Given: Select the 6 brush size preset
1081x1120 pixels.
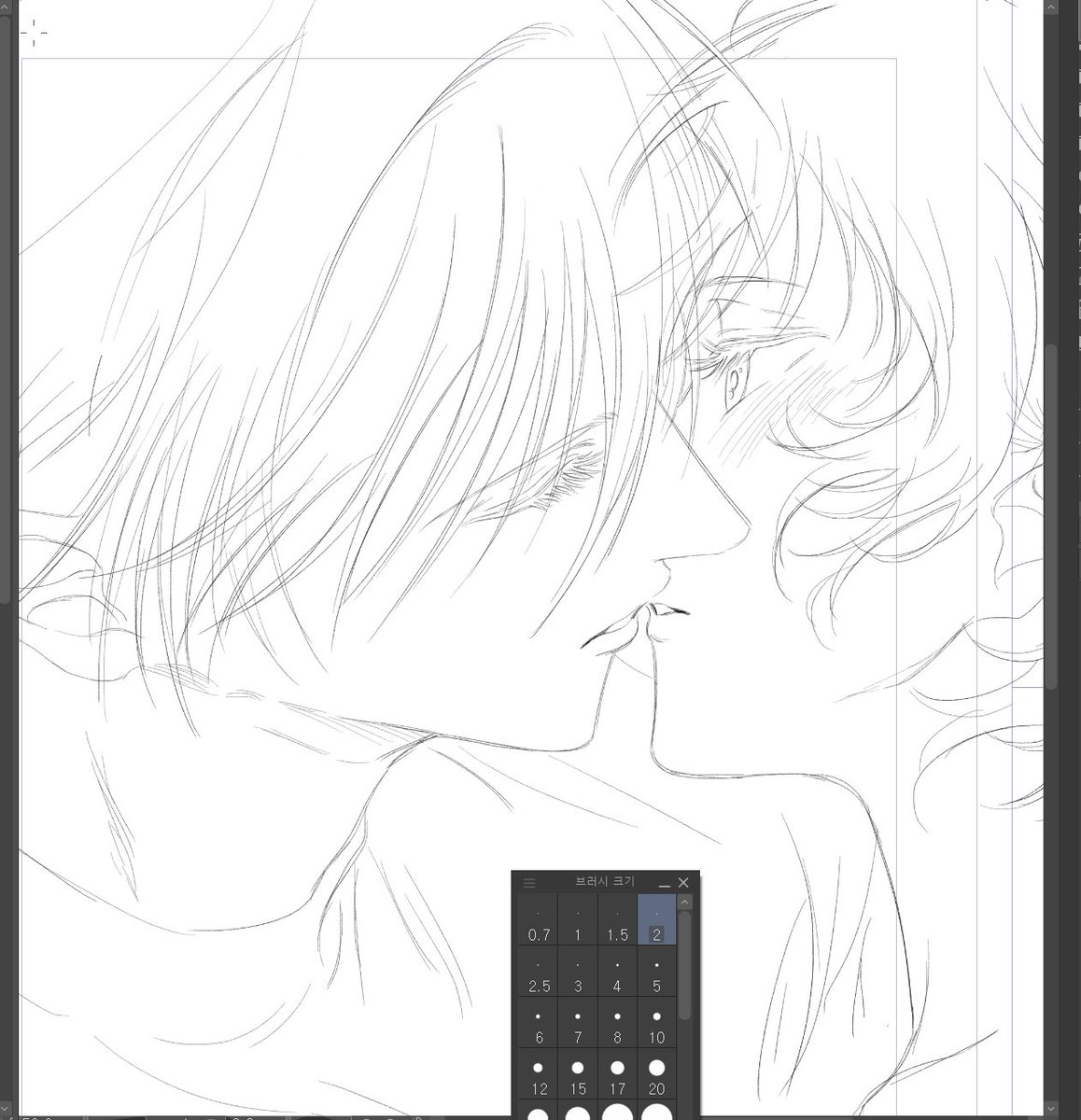Looking at the screenshot, I should click(x=539, y=1022).
